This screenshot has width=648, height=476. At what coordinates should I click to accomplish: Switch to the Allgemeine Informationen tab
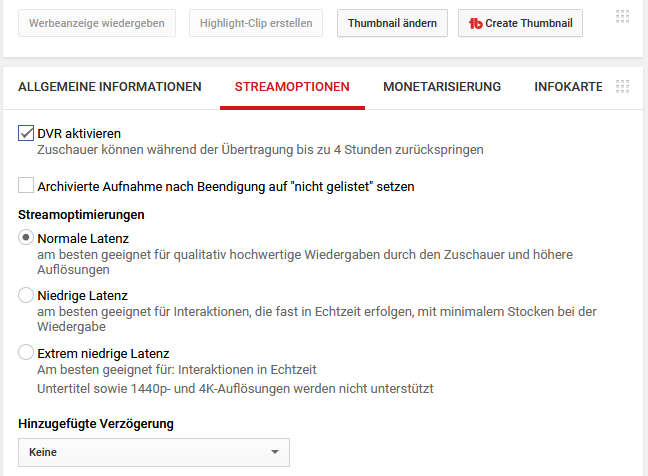tap(110, 87)
